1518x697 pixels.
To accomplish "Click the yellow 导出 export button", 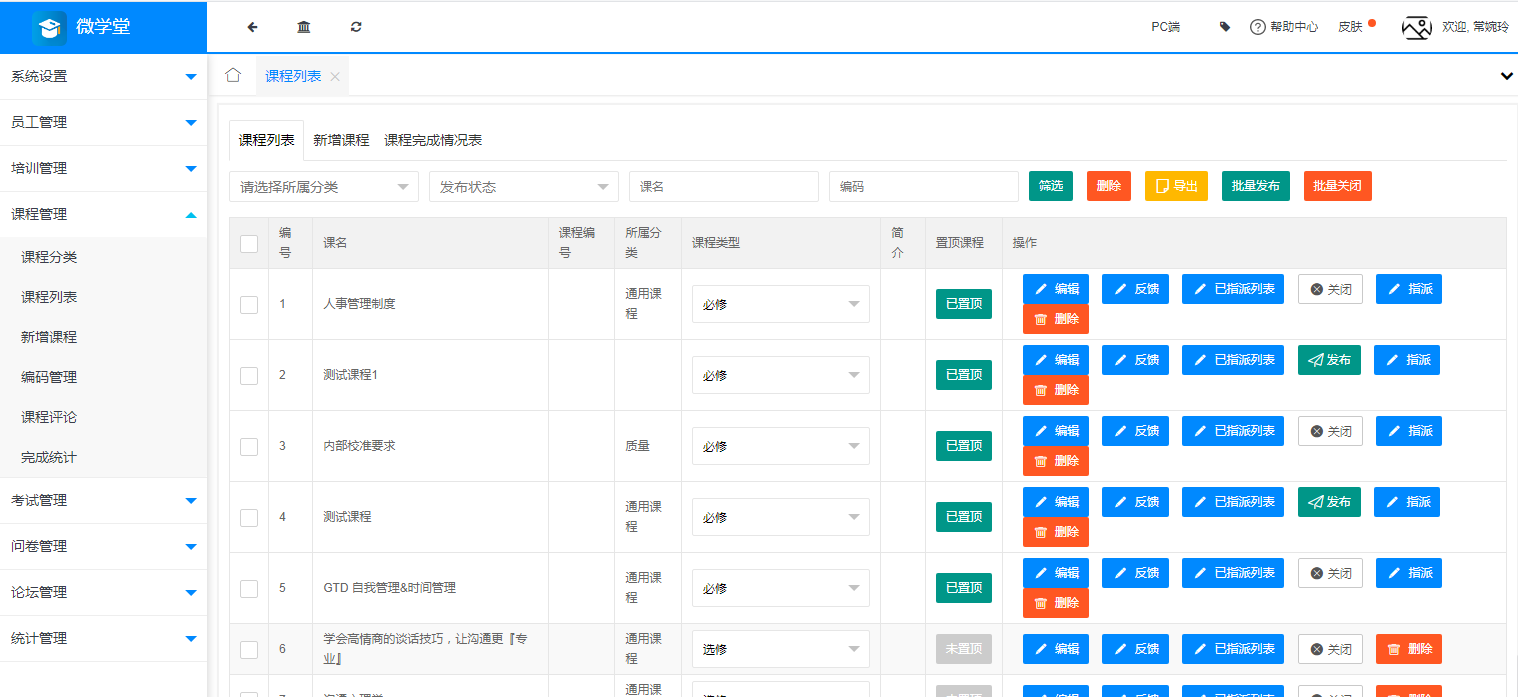I will 1176,186.
